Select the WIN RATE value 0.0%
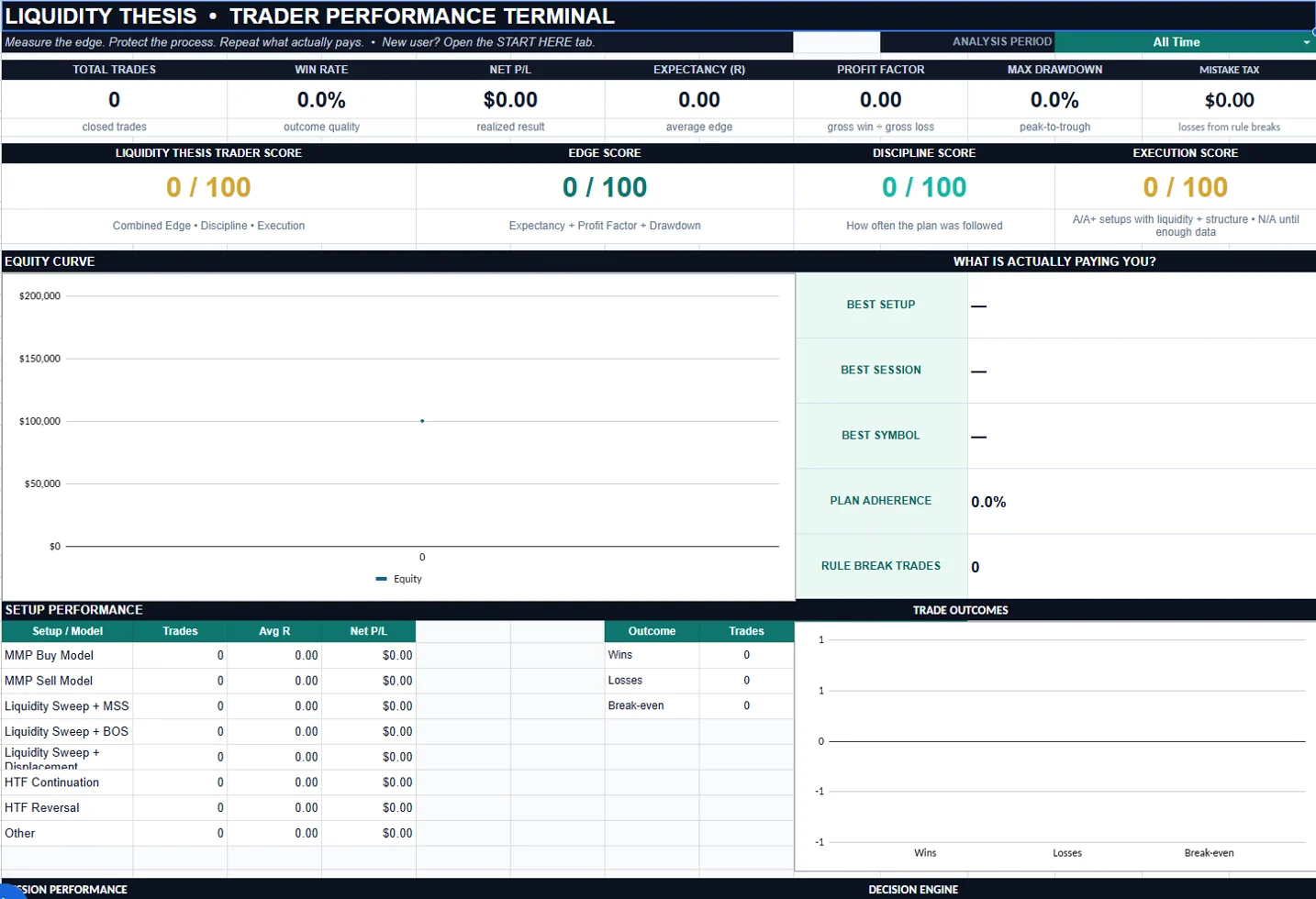 coord(321,100)
